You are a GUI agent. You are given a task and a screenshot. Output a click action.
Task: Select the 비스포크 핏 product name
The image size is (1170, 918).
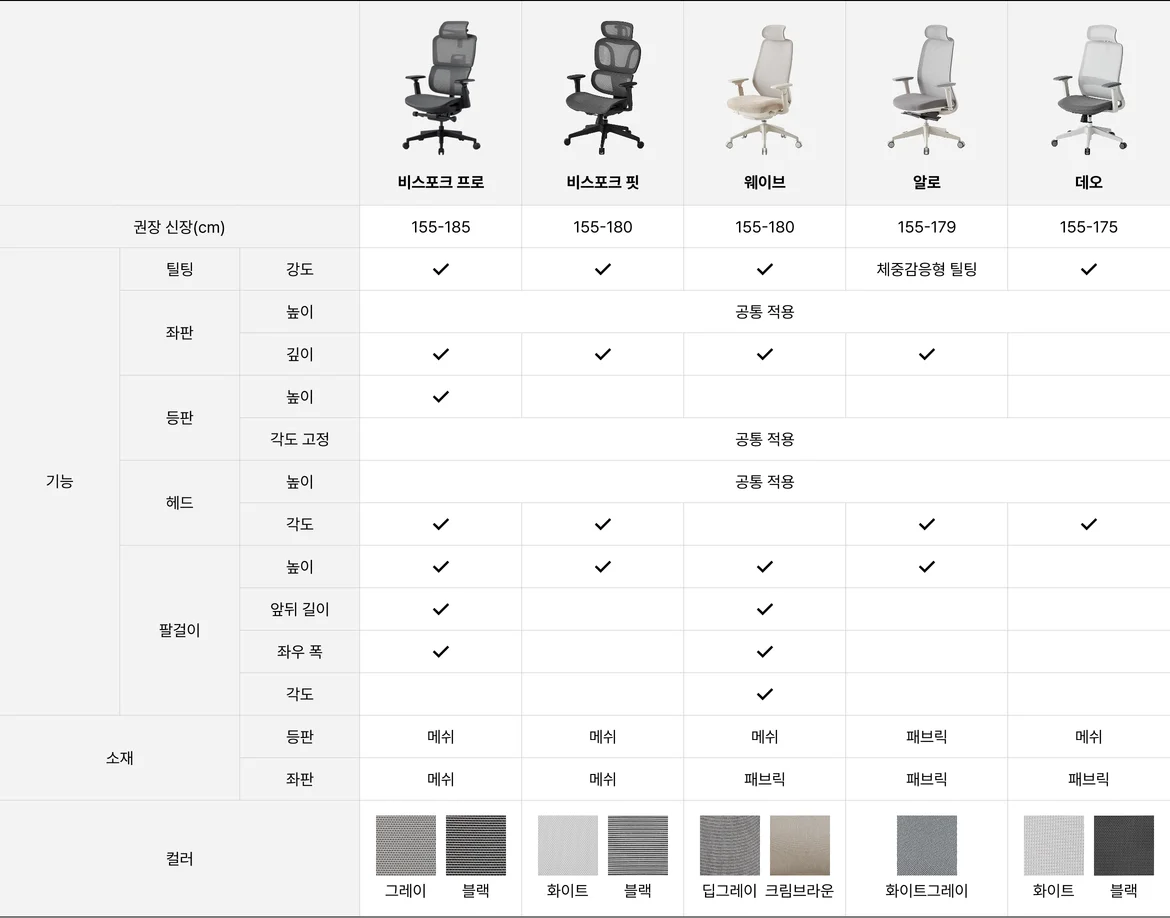tap(603, 182)
